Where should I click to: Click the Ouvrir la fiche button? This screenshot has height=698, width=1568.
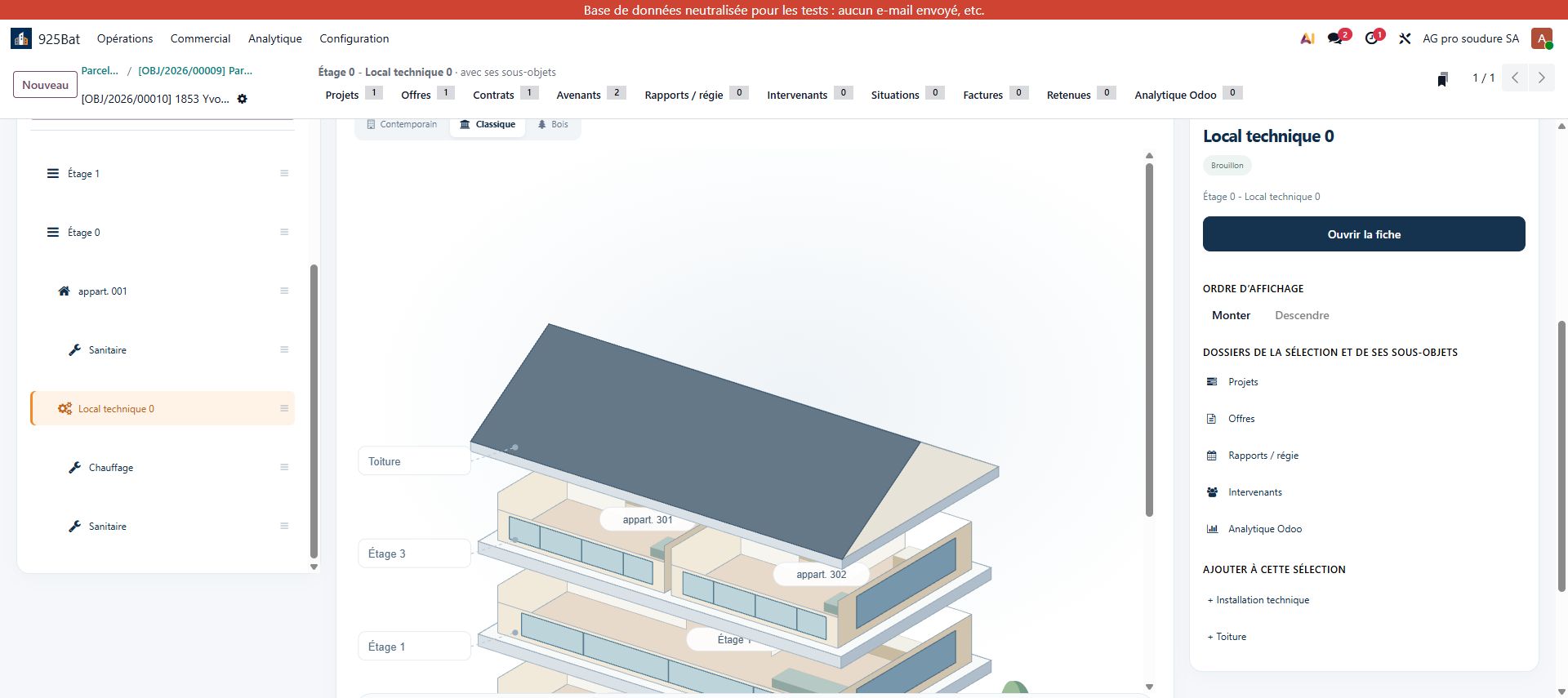click(1364, 234)
